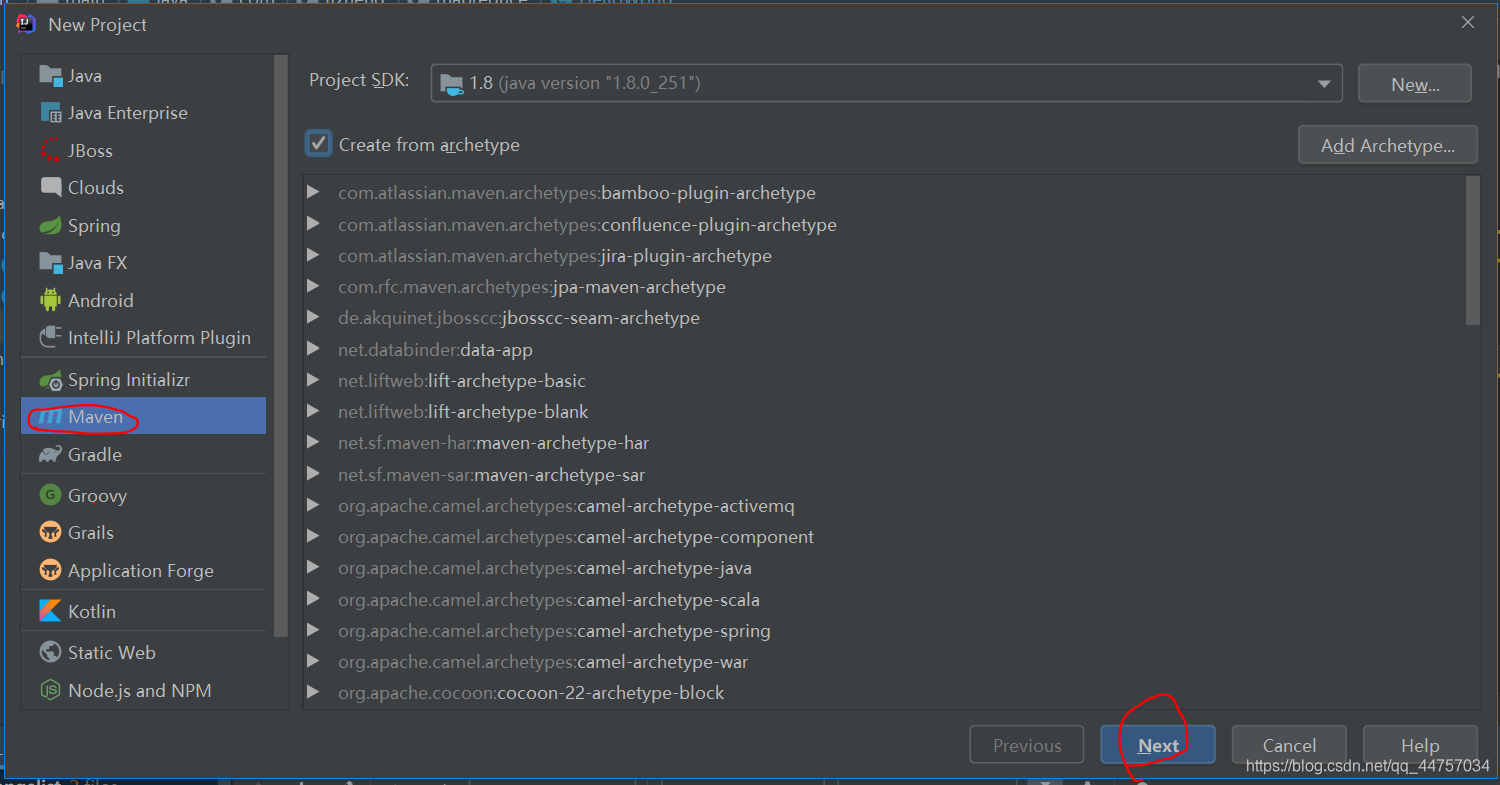The image size is (1500, 785).
Task: Click the Application Forge icon
Action: click(50, 570)
